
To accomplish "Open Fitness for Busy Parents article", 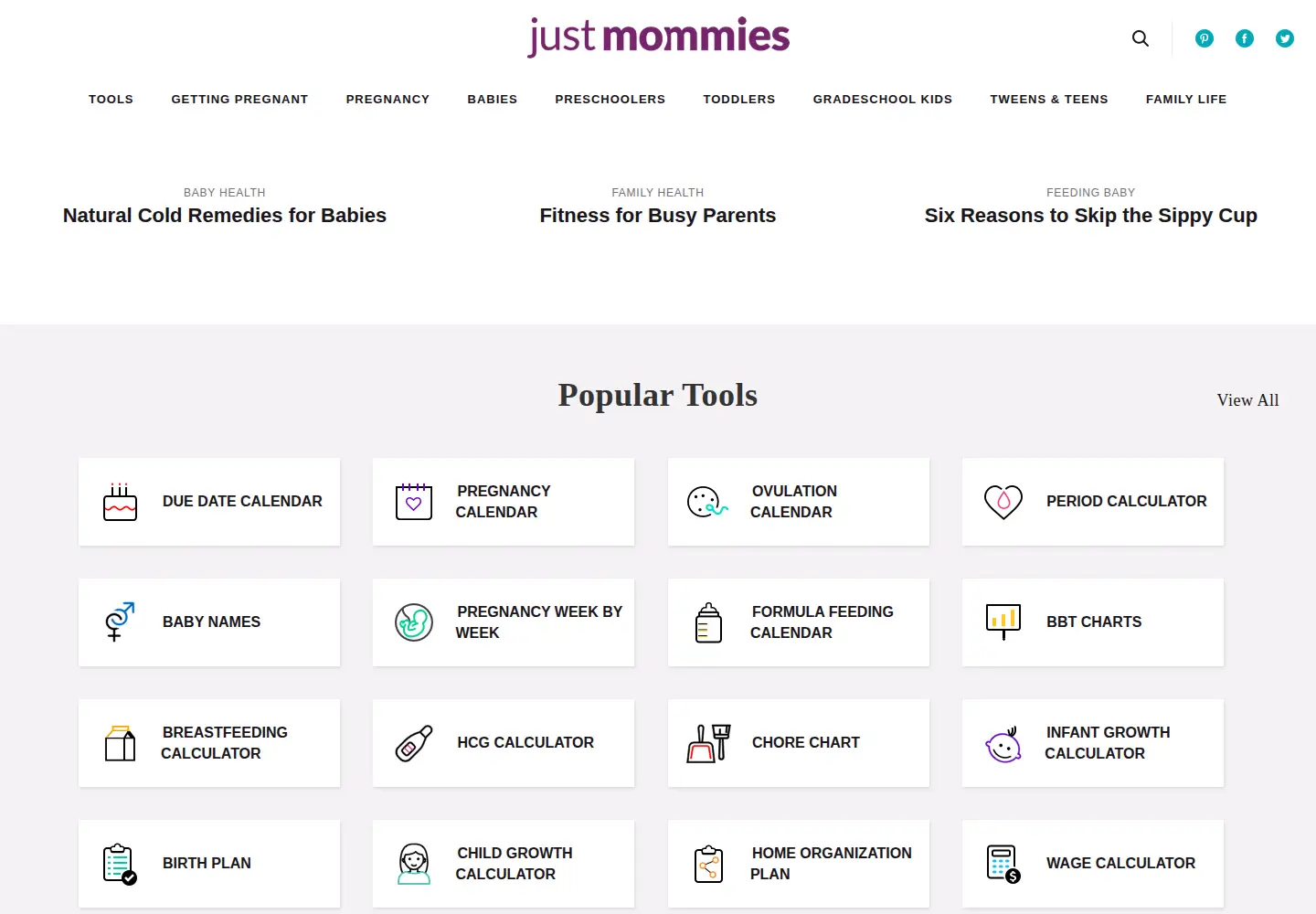I will pos(658,216).
